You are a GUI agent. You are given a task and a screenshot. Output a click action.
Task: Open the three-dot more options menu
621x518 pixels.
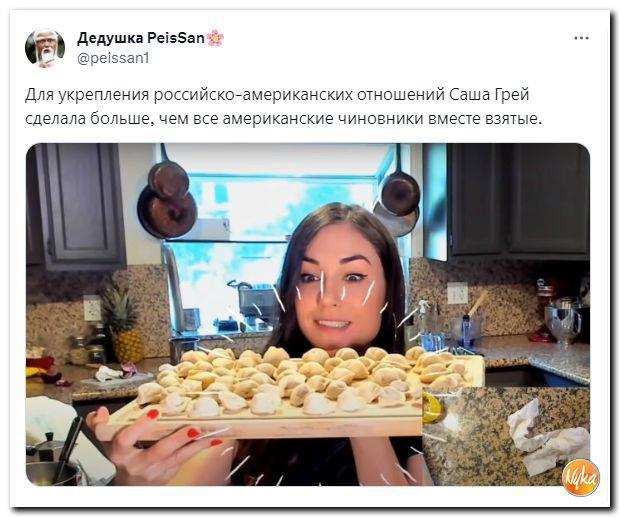click(x=581, y=38)
